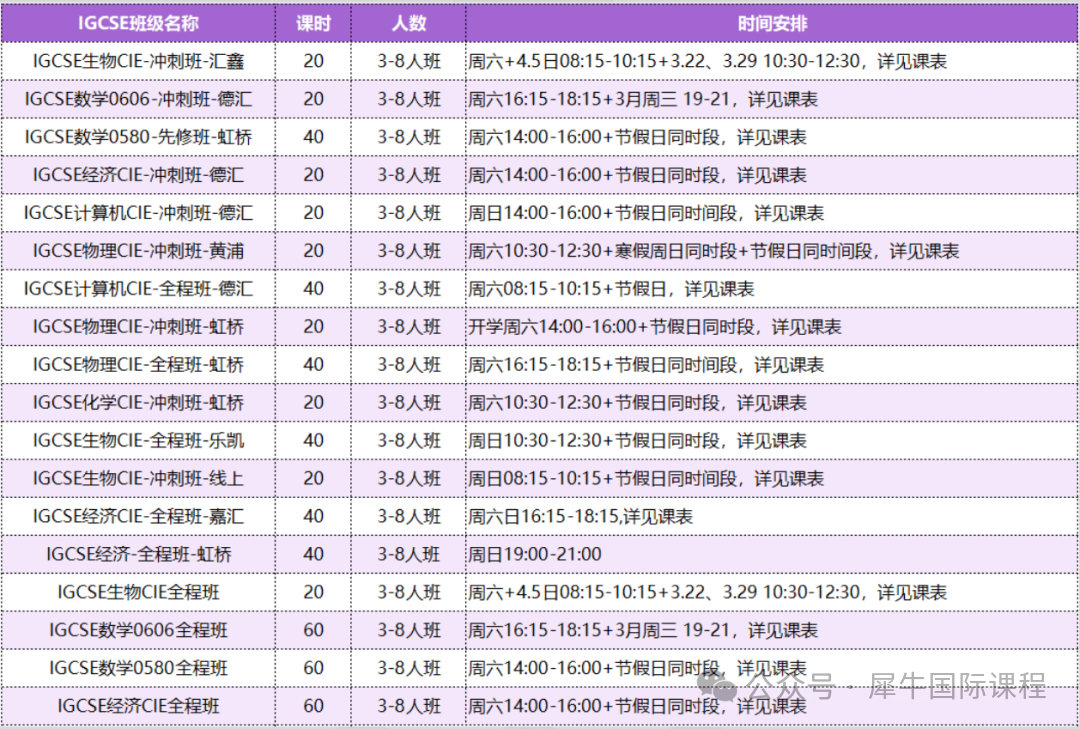Select the IGCSE生物CIE-冲刺班-汇鑫 class cell
The width and height of the screenshot is (1080, 729).
point(138,61)
